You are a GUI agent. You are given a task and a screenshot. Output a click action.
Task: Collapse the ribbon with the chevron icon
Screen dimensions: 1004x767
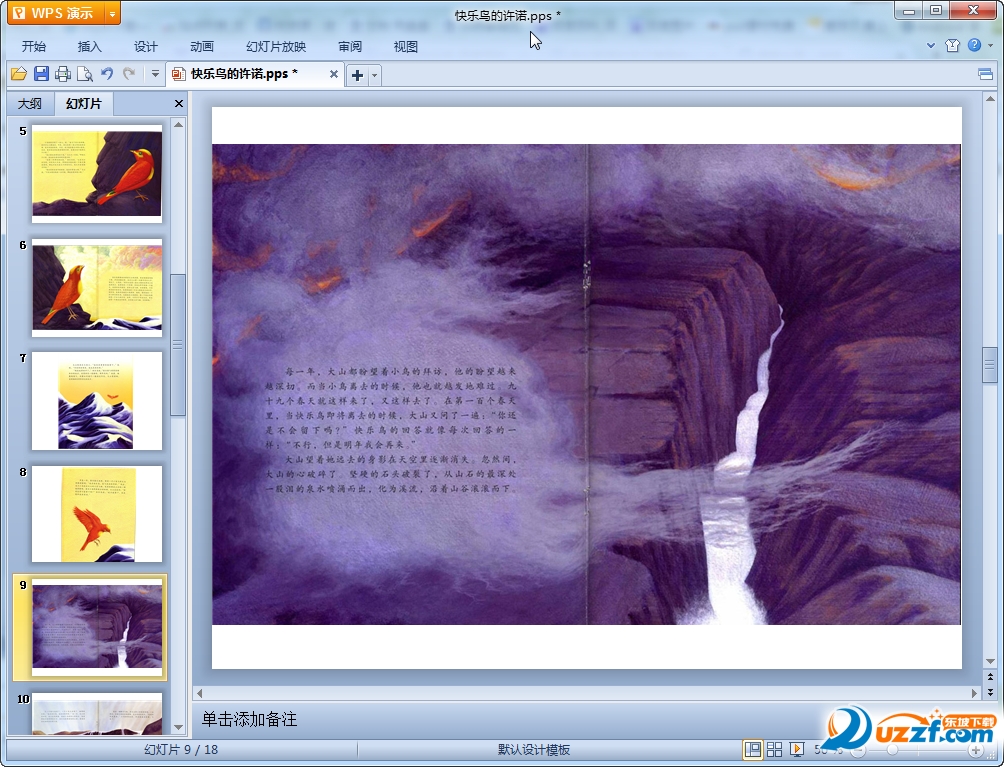coord(931,45)
